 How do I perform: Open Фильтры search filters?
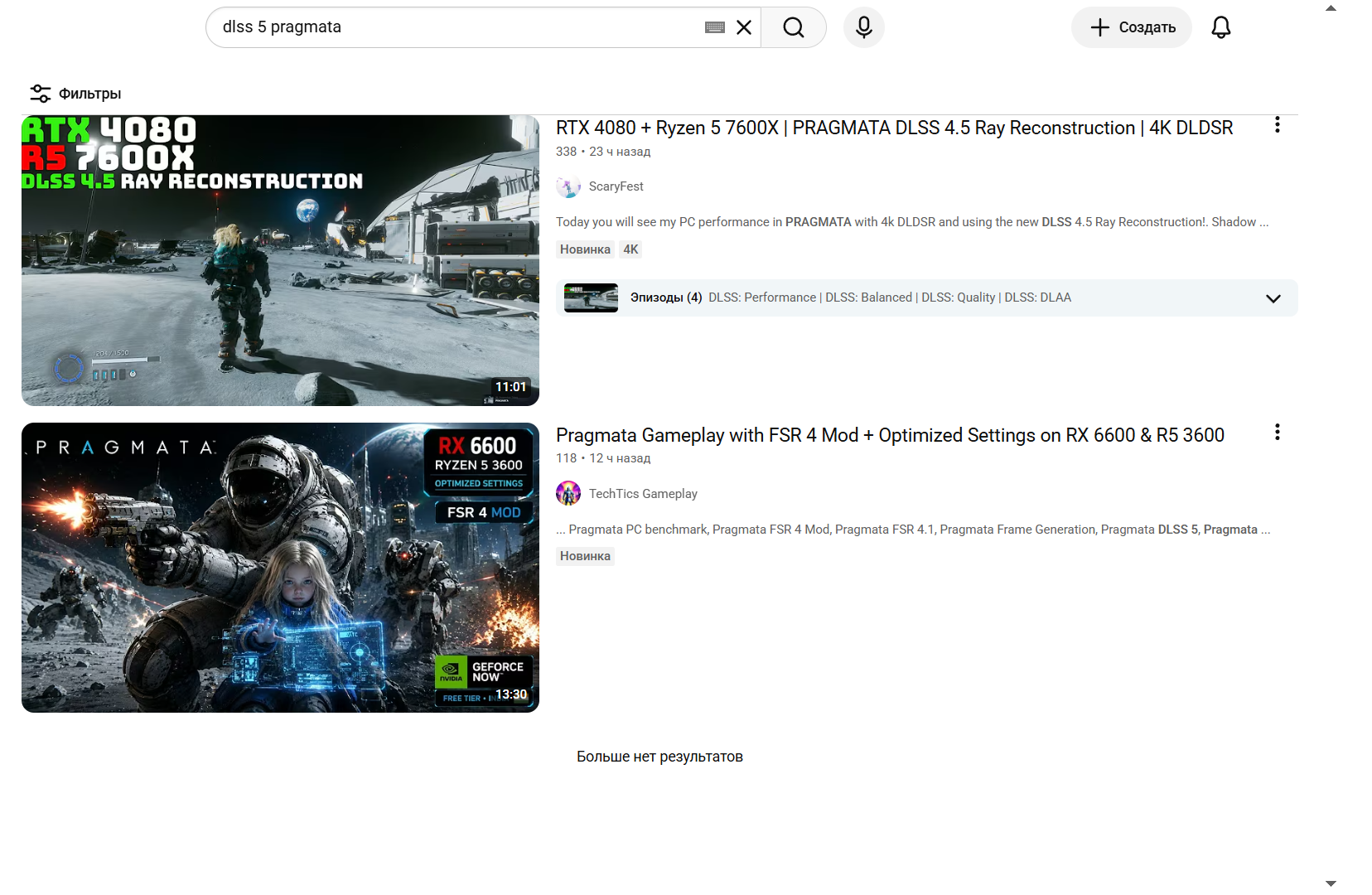coord(75,94)
